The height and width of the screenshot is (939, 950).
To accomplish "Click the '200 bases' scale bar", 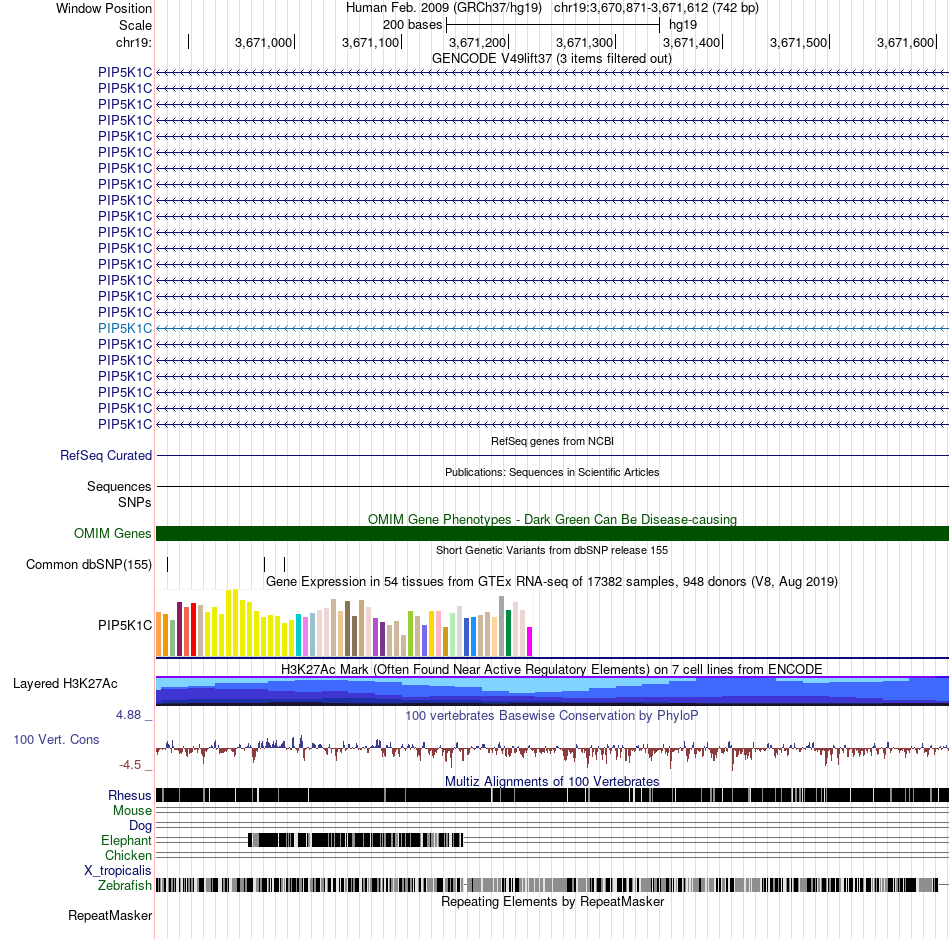I will pos(553,25).
